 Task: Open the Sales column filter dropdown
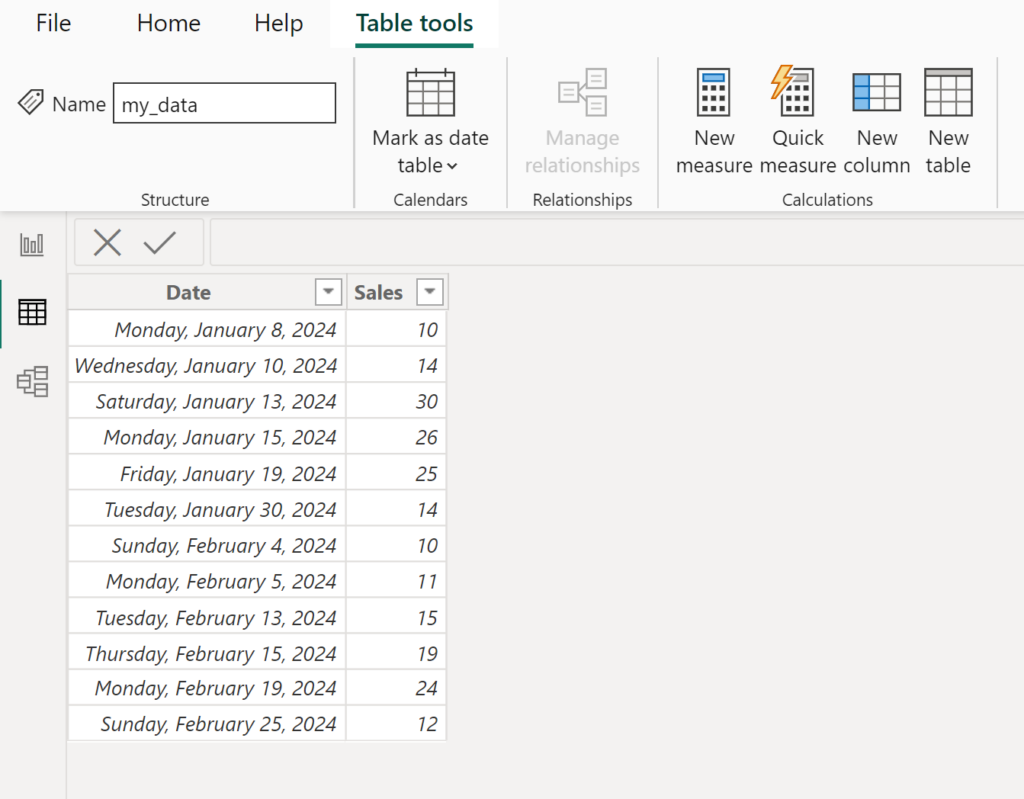point(430,292)
